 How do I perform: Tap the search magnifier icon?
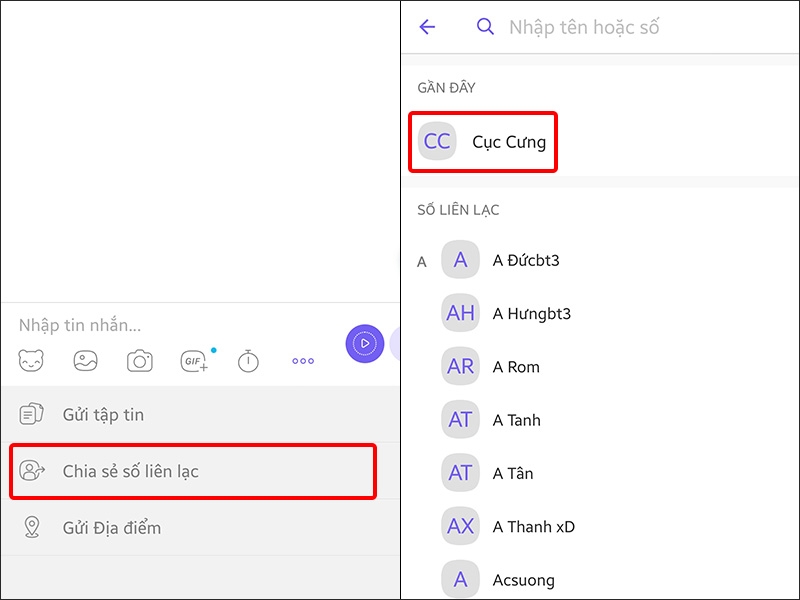(x=485, y=27)
